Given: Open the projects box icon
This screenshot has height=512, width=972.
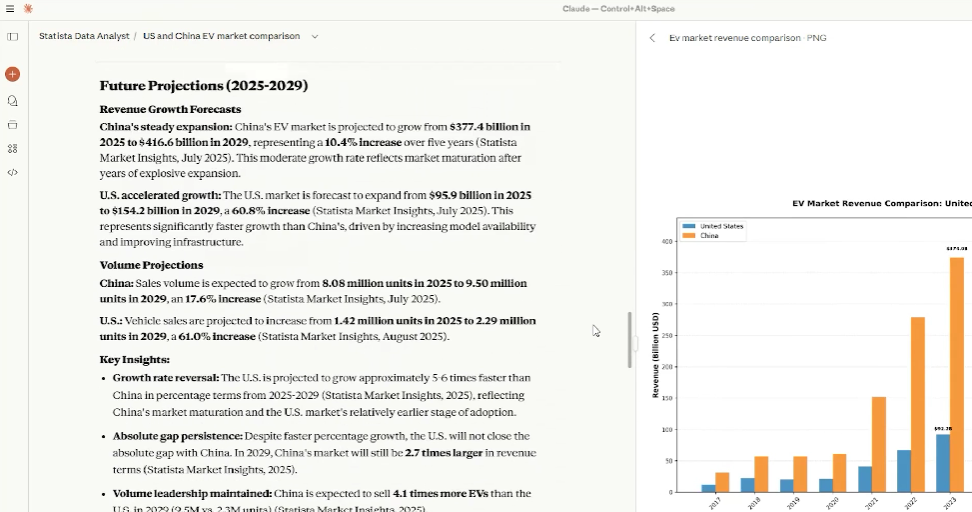Looking at the screenshot, I should point(12,125).
